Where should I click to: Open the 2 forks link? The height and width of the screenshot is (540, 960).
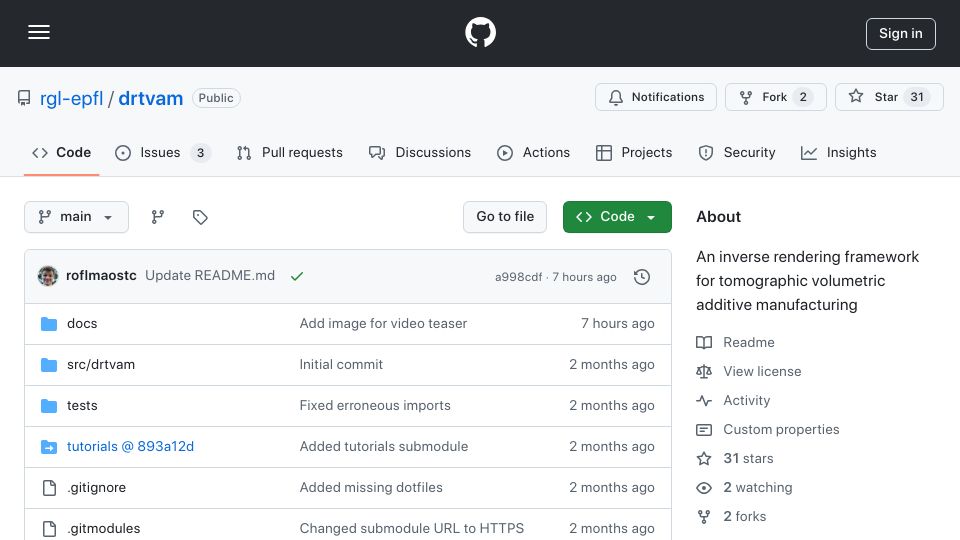coord(732,516)
